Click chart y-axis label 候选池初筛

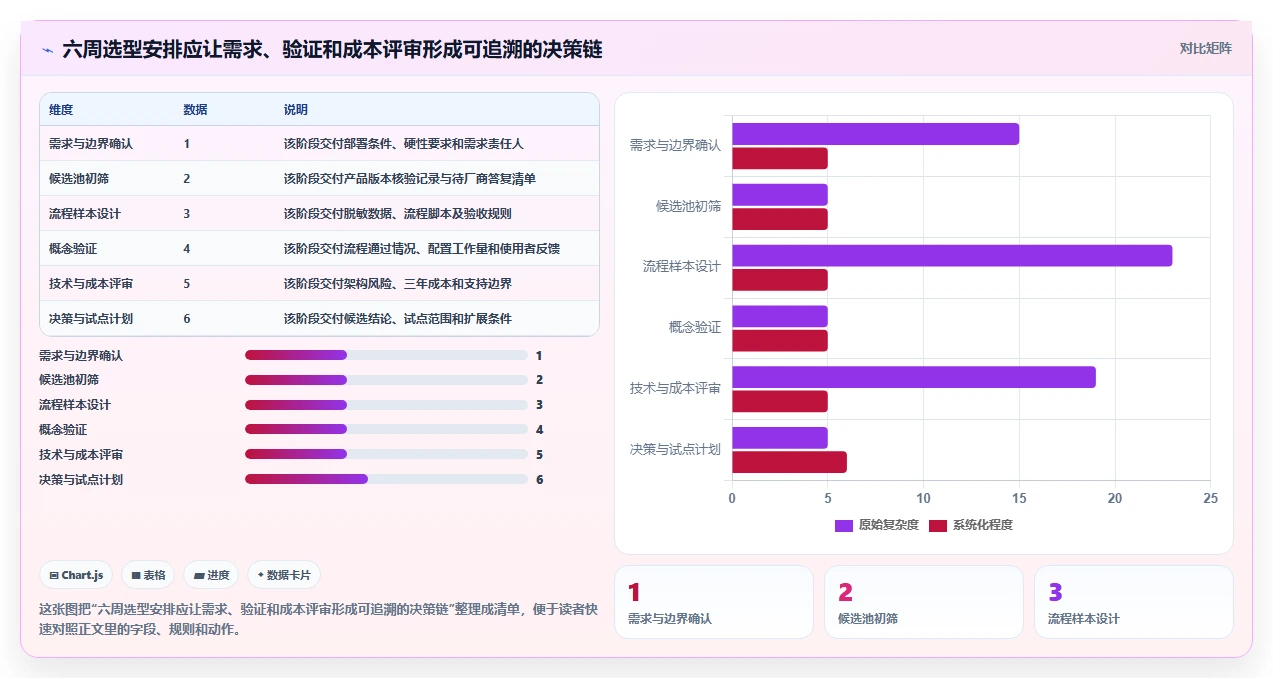688,206
